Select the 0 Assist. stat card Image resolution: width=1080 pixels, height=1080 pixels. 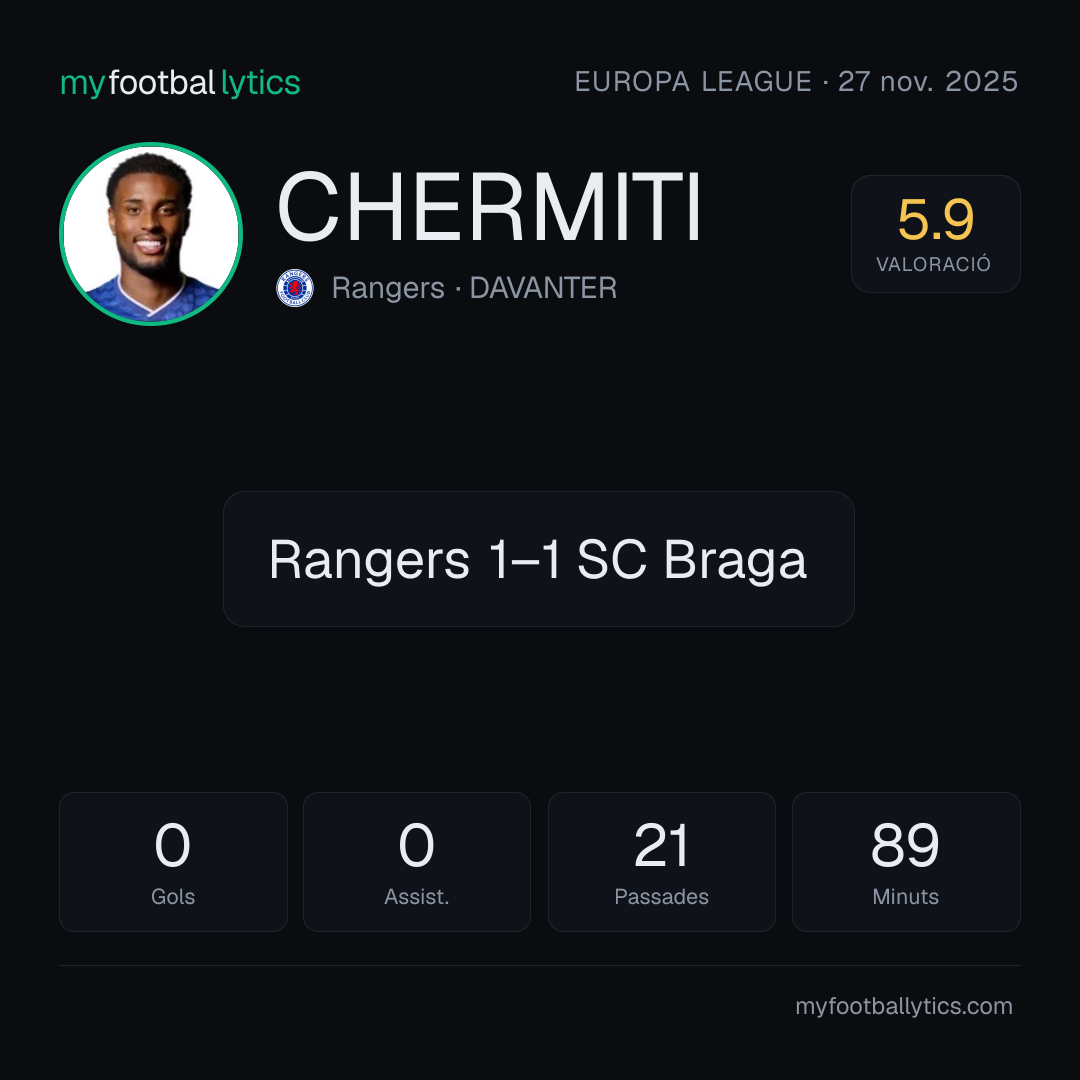pyautogui.click(x=417, y=862)
